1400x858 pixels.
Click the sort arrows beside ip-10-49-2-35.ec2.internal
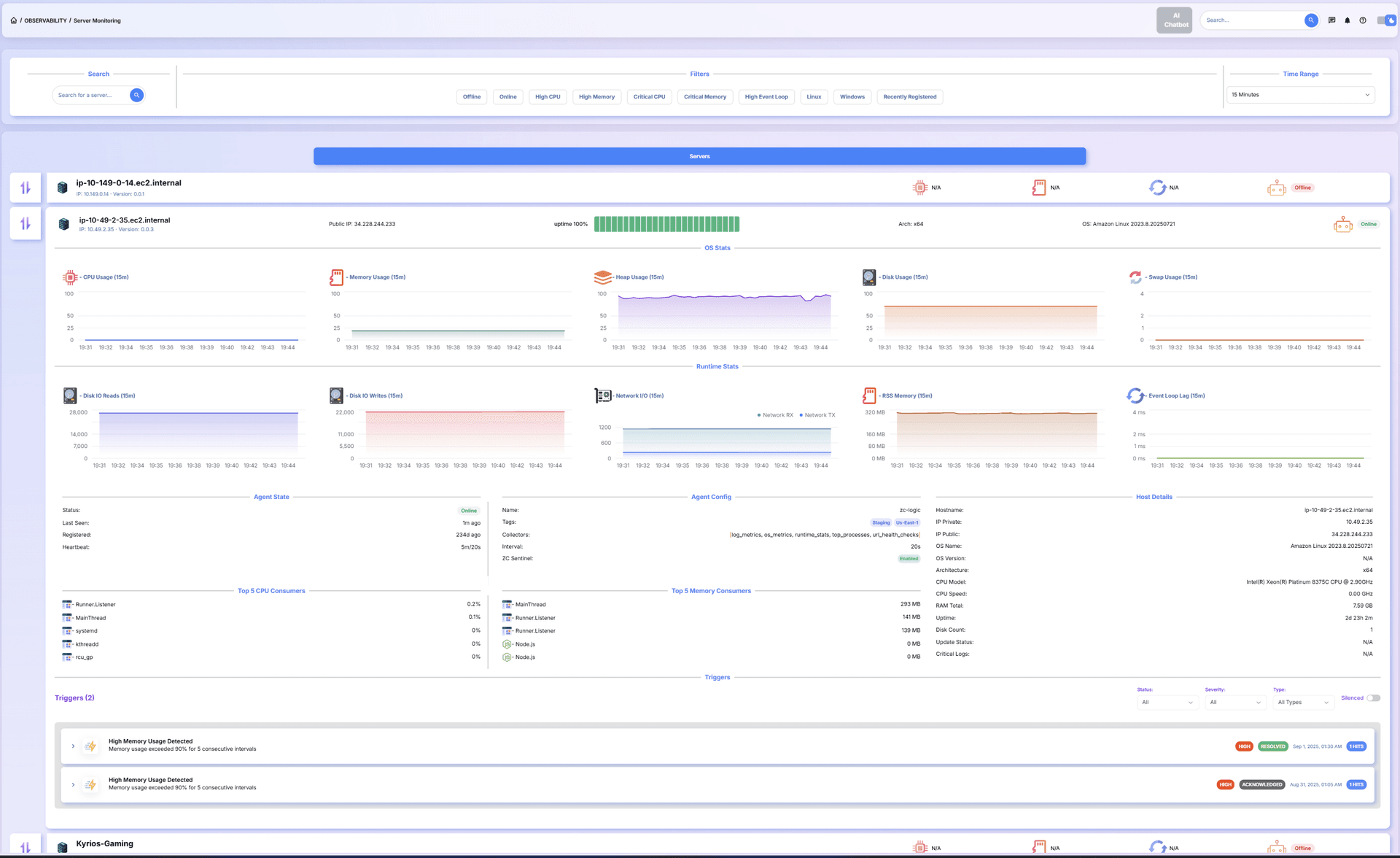pos(26,223)
